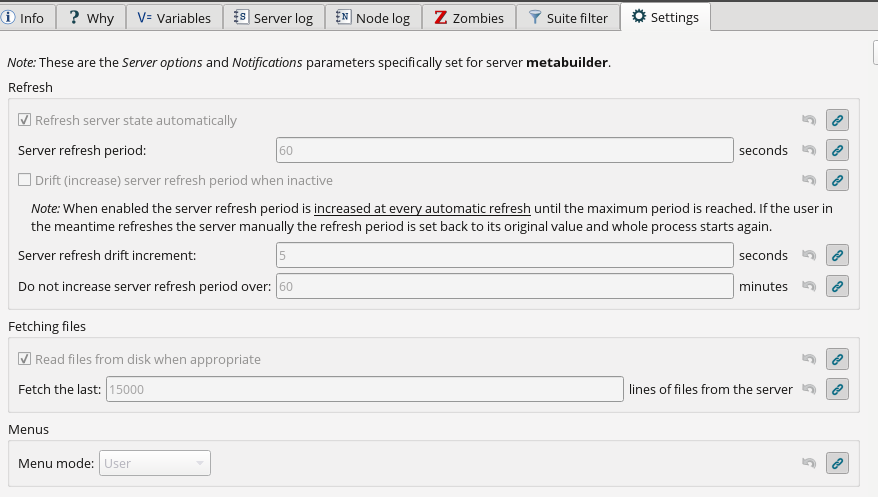
Task: Enable Drift server refresh period when inactive
Action: [25, 181]
